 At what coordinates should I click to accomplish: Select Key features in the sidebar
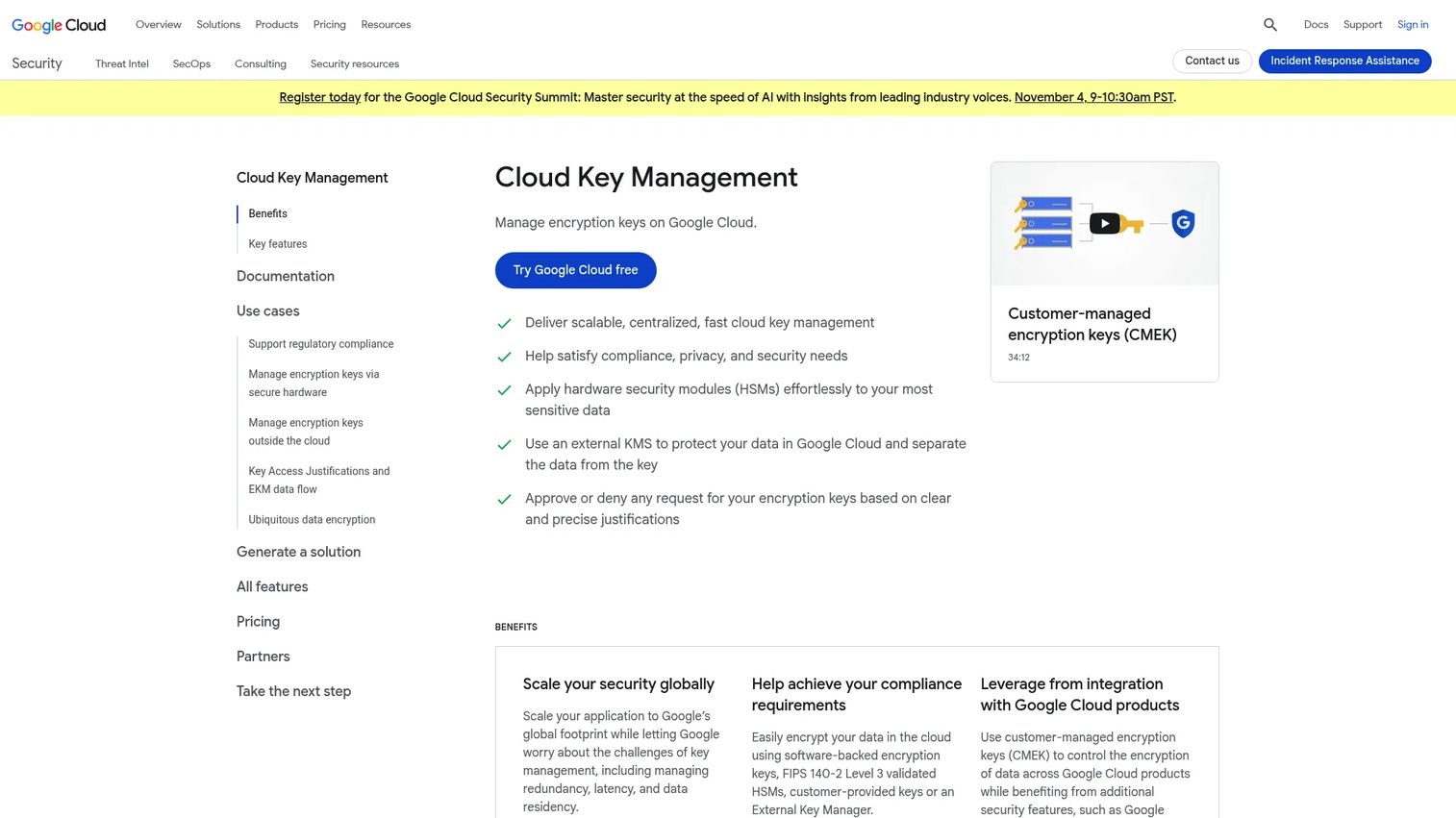pos(278,244)
